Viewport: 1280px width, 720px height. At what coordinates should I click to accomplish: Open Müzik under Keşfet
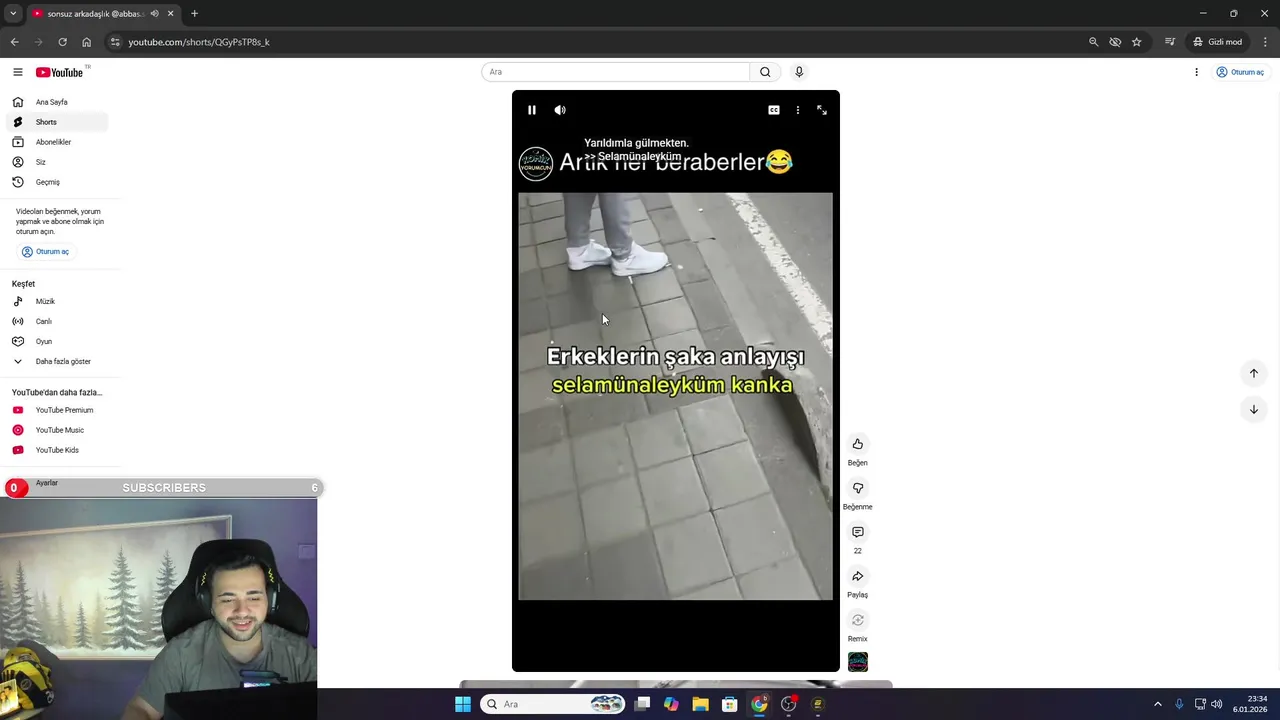coord(56,301)
